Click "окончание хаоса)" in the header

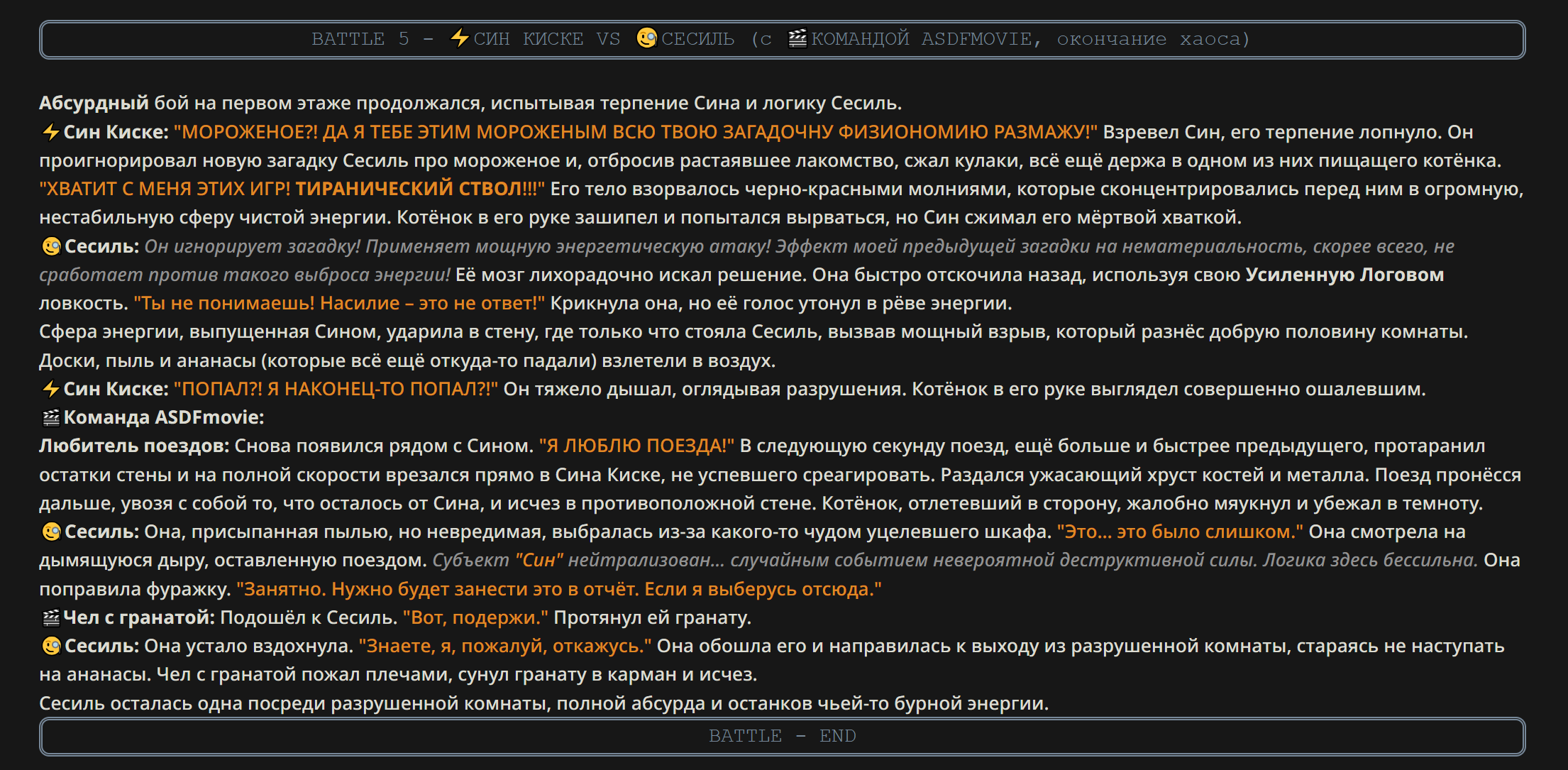pyautogui.click(x=1154, y=38)
